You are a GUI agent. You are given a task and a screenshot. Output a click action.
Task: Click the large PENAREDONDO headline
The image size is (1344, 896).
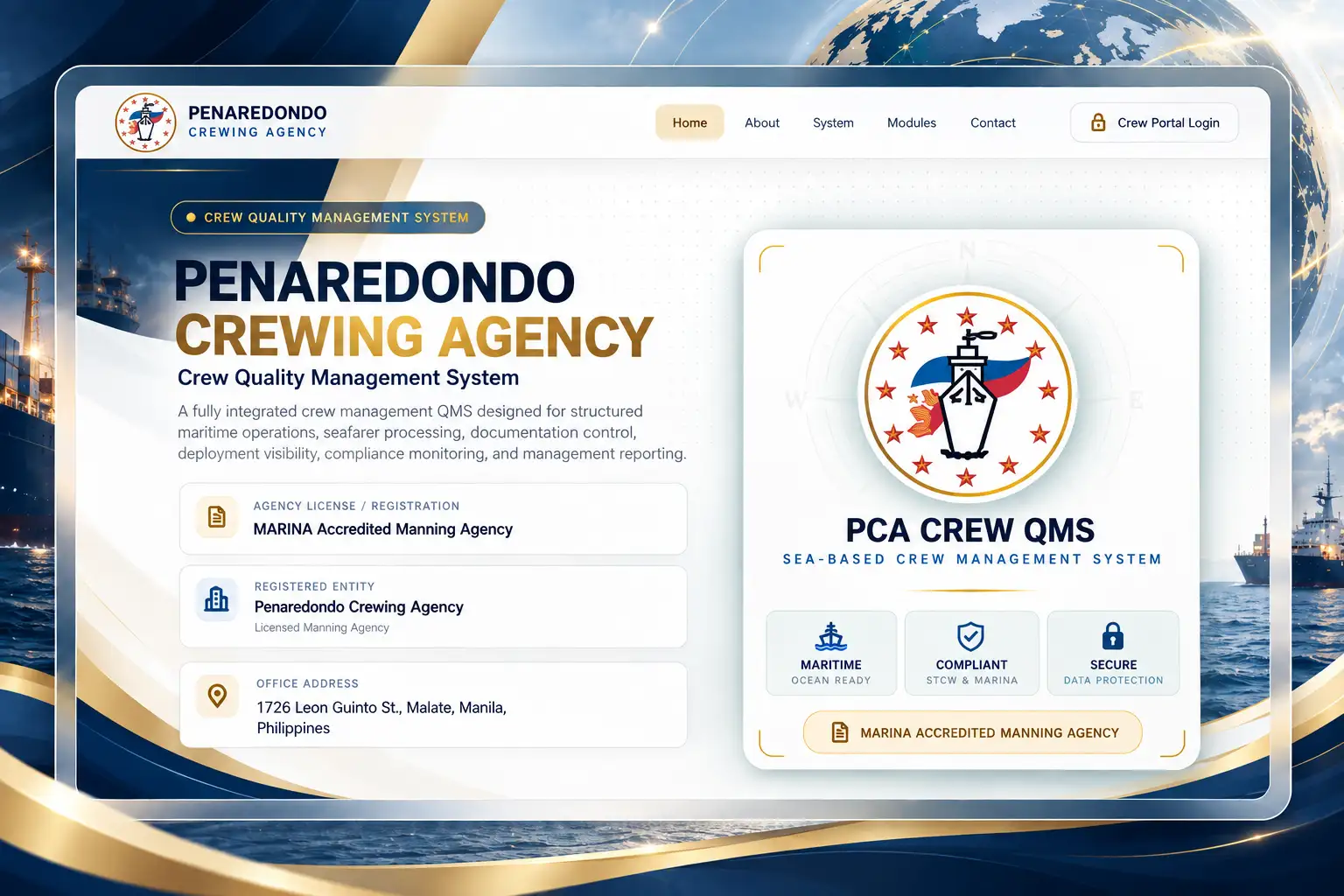pos(374,283)
